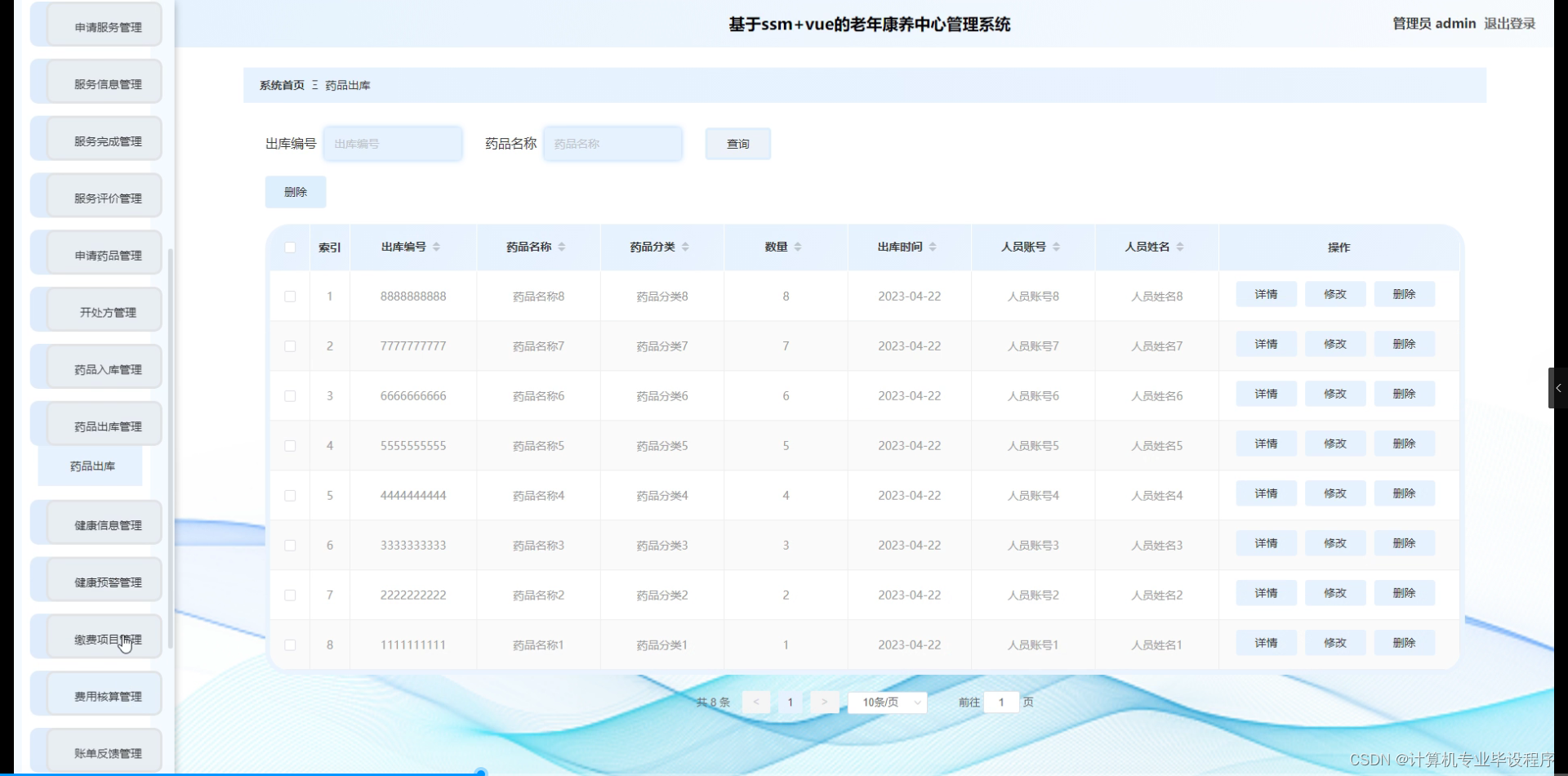Sort by 出库时间 using header arrows
Screen dimensions: 1568x776
pyautogui.click(x=933, y=247)
